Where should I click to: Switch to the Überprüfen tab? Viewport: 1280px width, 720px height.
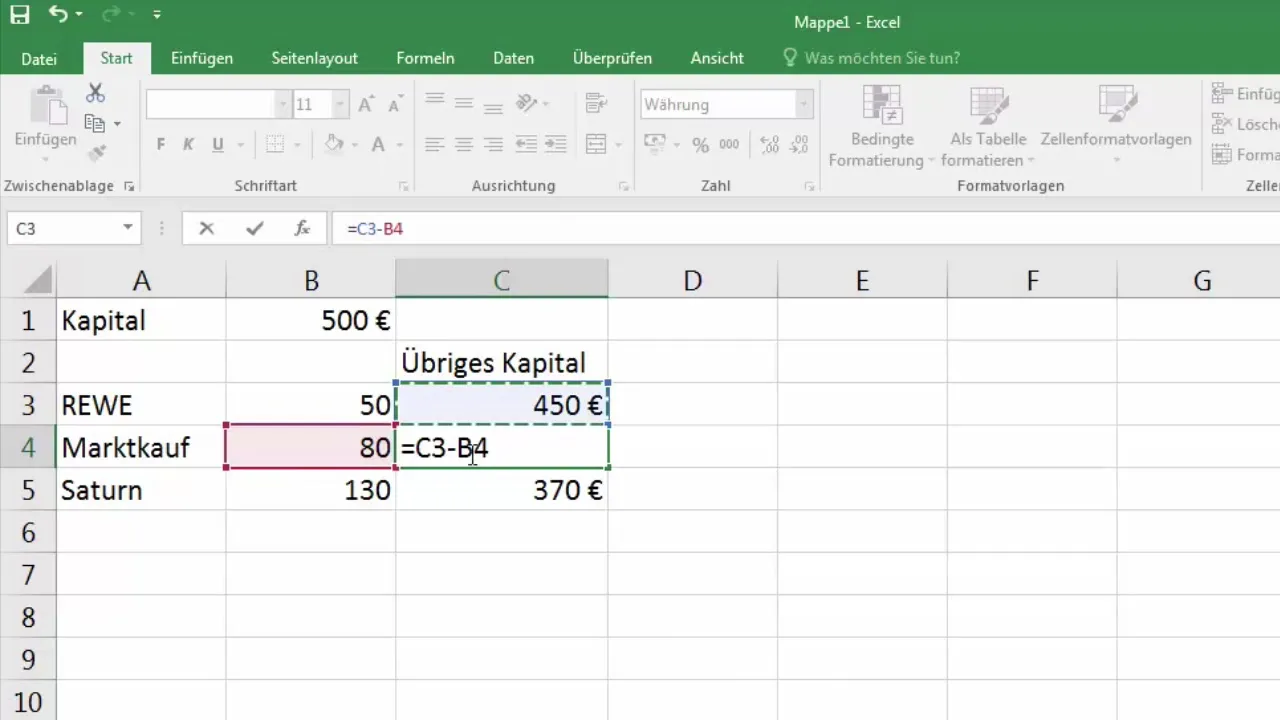(612, 58)
